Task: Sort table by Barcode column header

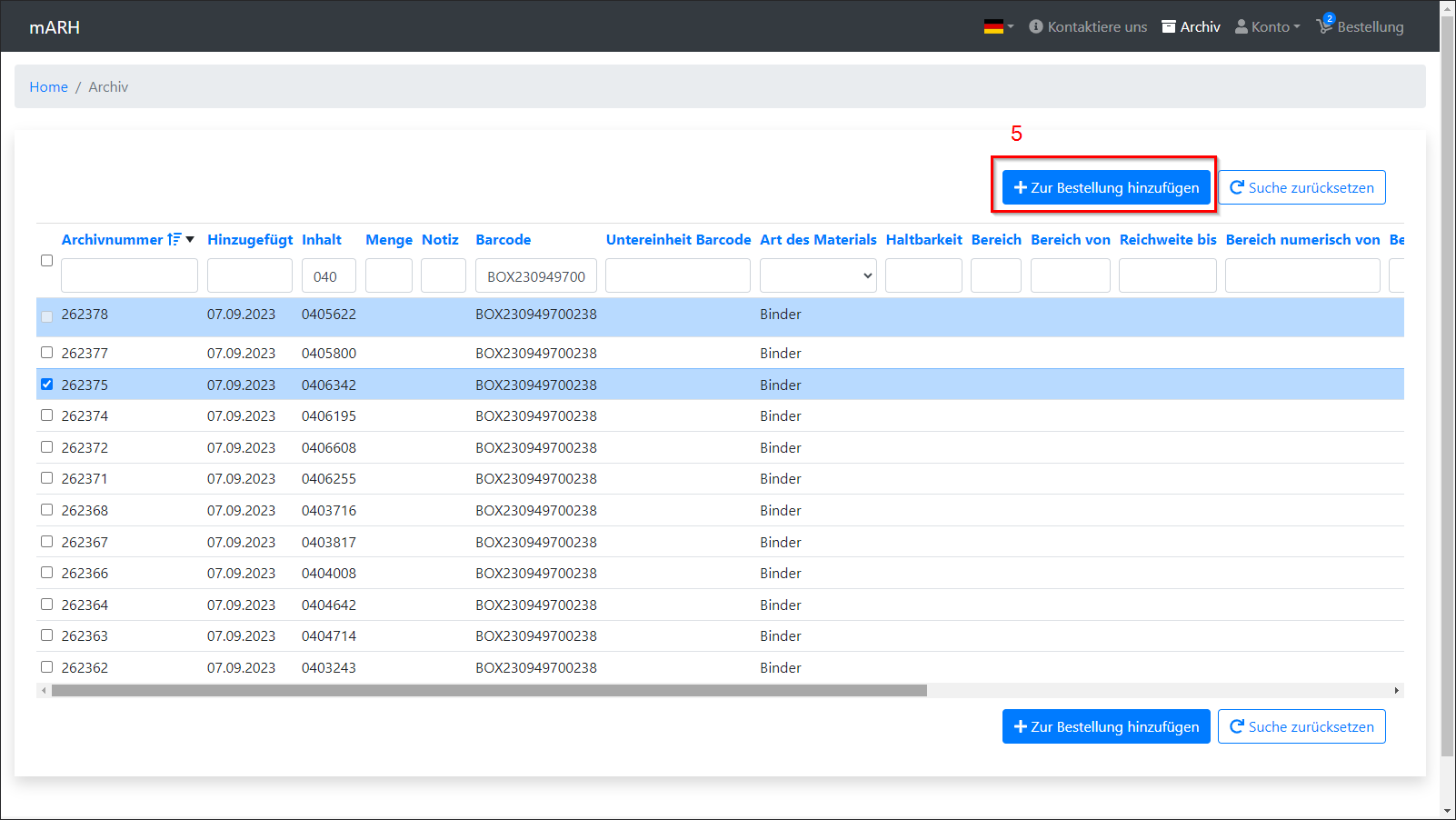Action: tap(503, 240)
